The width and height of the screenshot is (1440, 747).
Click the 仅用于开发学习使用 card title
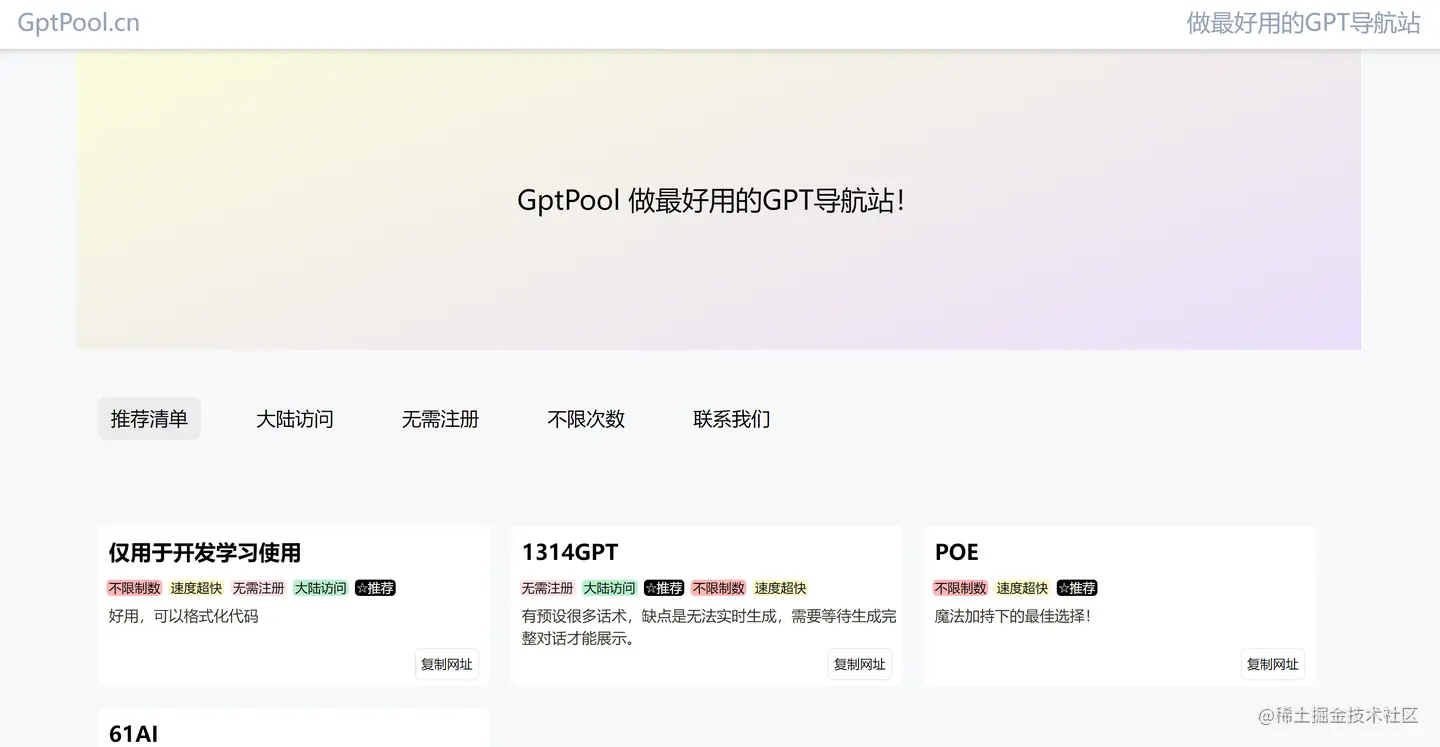205,552
